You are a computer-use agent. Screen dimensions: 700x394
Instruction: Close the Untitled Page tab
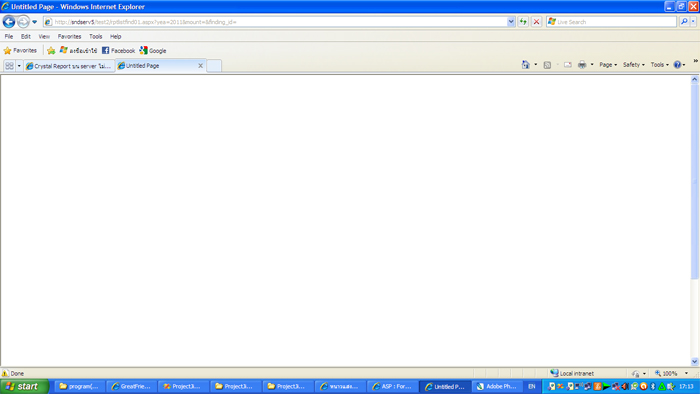pos(200,66)
